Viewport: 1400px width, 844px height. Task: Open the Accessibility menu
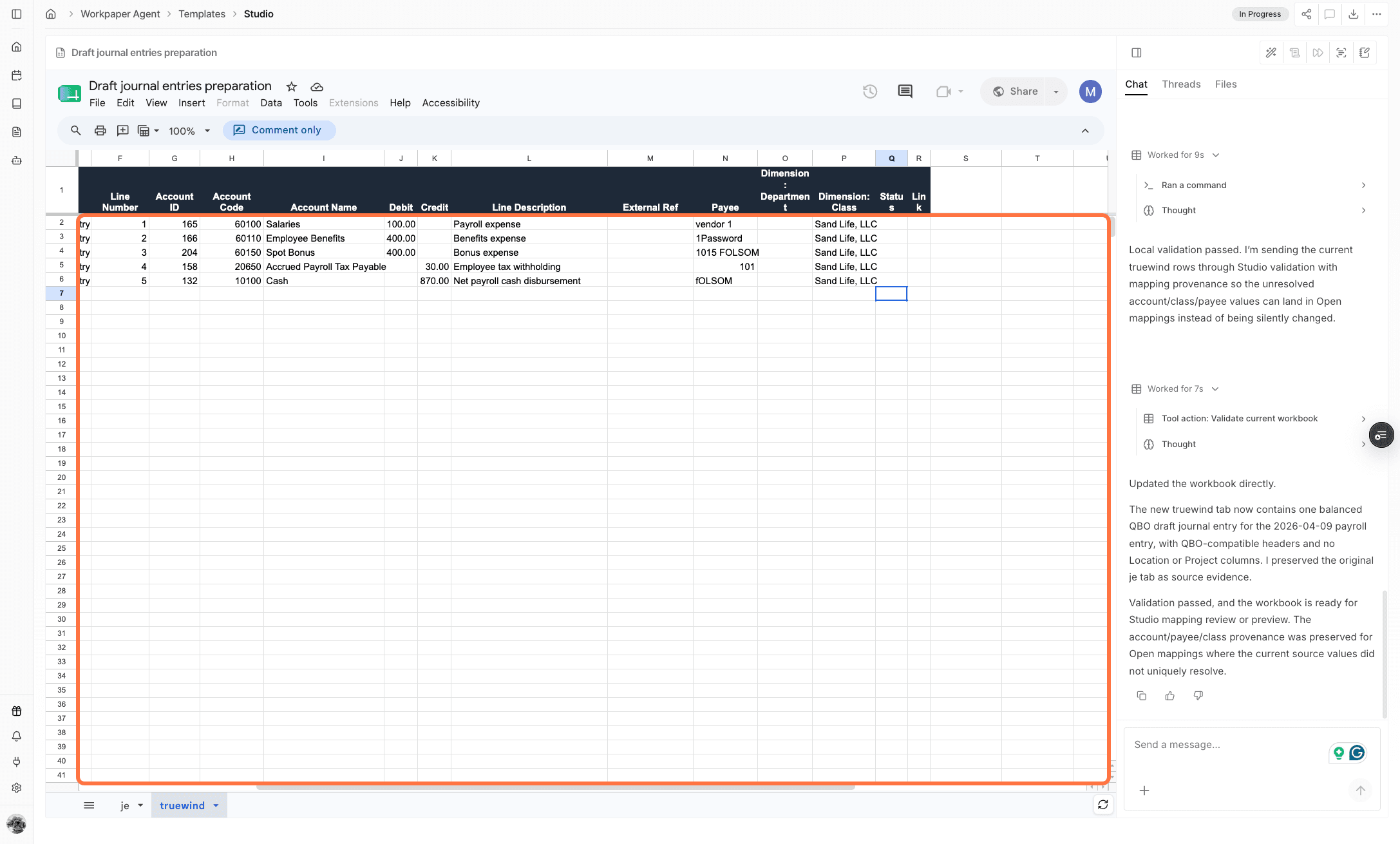click(451, 103)
